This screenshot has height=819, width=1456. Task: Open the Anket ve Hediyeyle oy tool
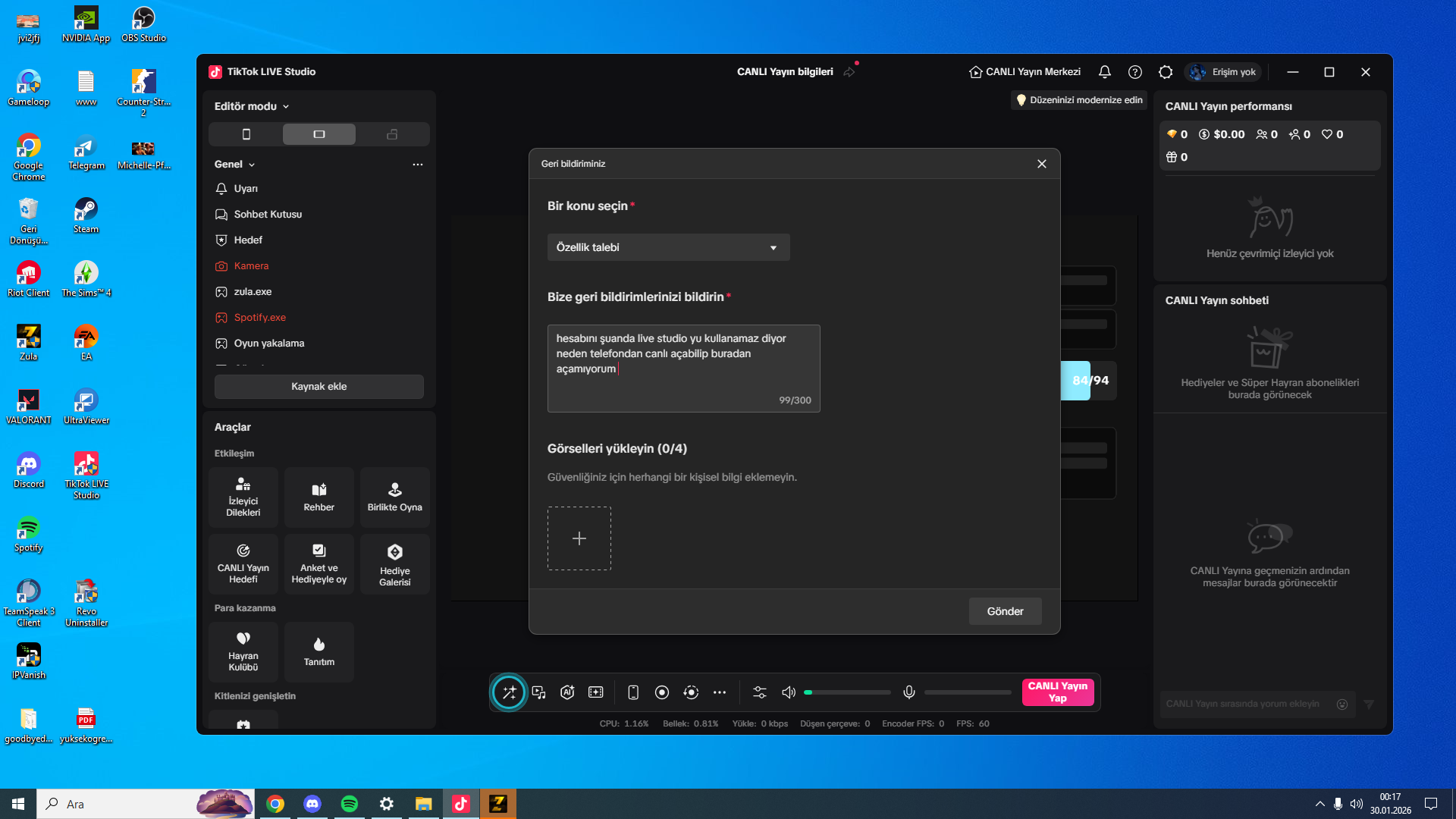(319, 564)
